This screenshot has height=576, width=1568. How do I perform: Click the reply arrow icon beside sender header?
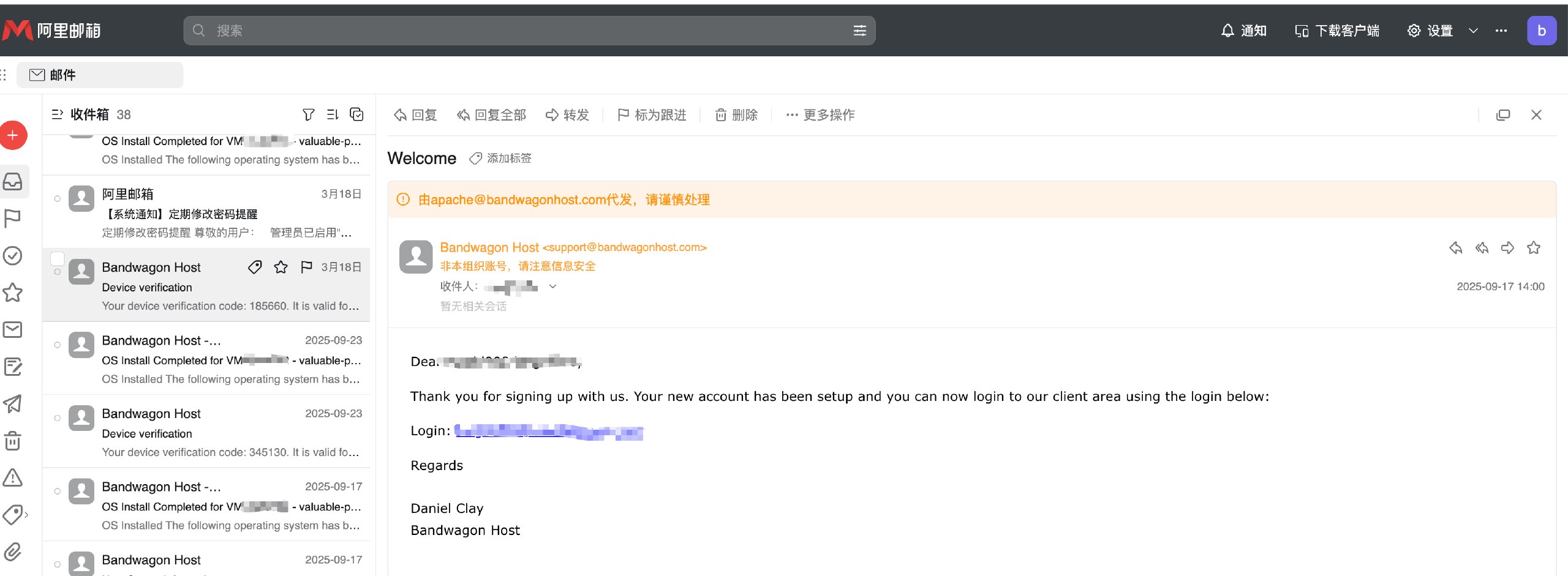[1456, 248]
